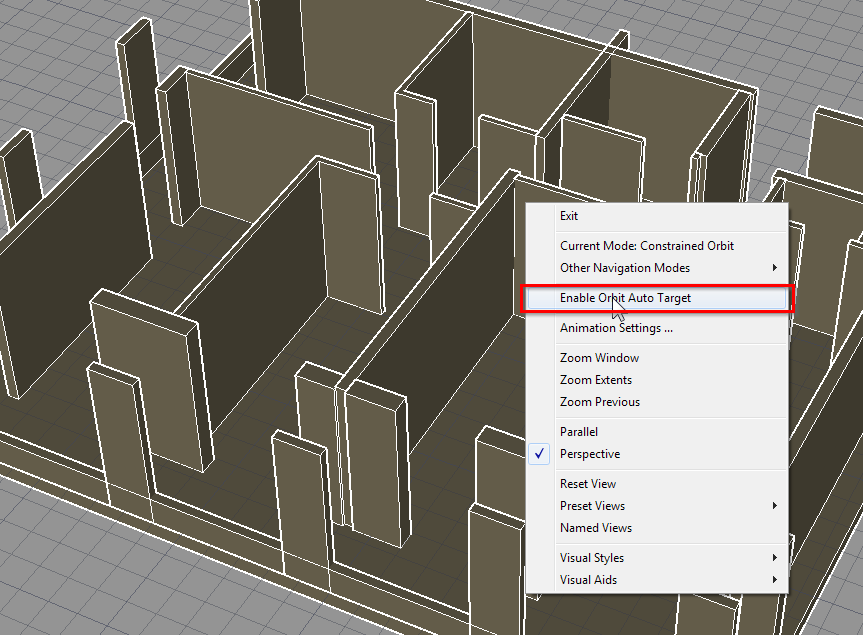The height and width of the screenshot is (635, 863).
Task: Click the Perspective menu label
Action: coord(590,454)
